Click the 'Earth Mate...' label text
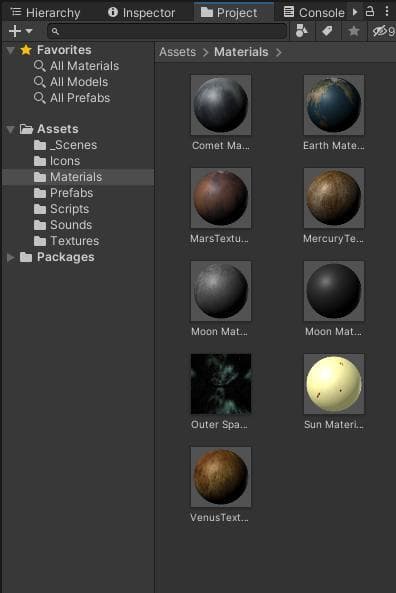Image resolution: width=396 pixels, height=593 pixels. point(334,146)
